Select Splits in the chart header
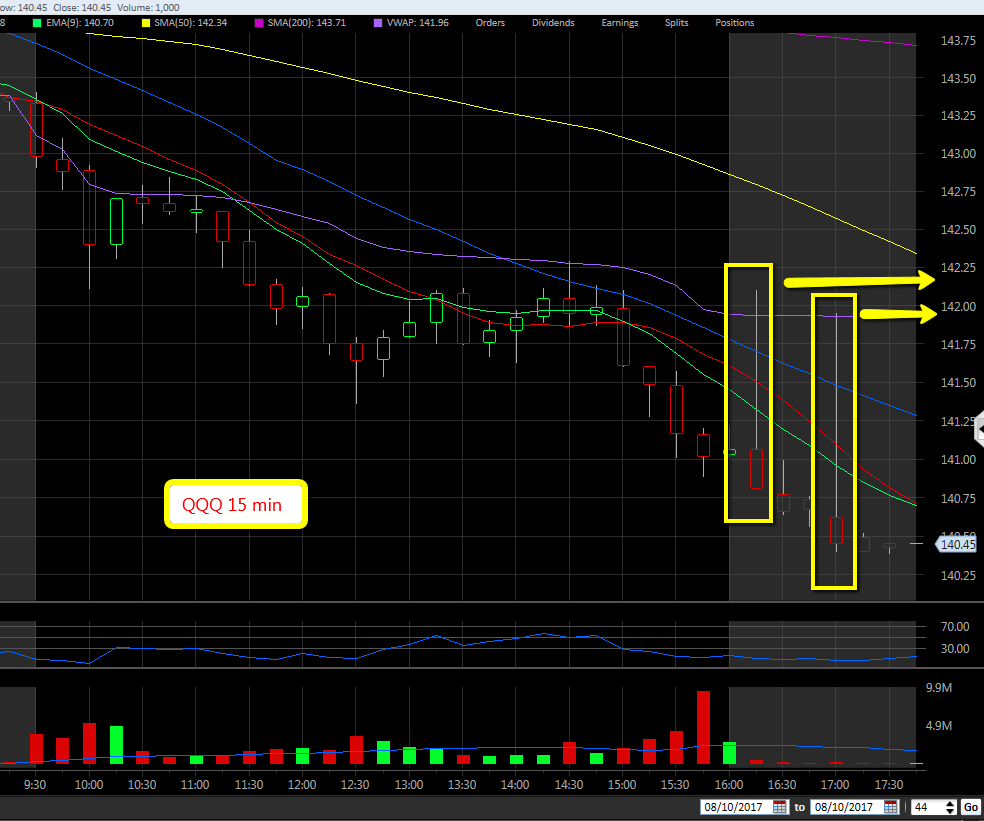This screenshot has height=821, width=984. tap(677, 22)
